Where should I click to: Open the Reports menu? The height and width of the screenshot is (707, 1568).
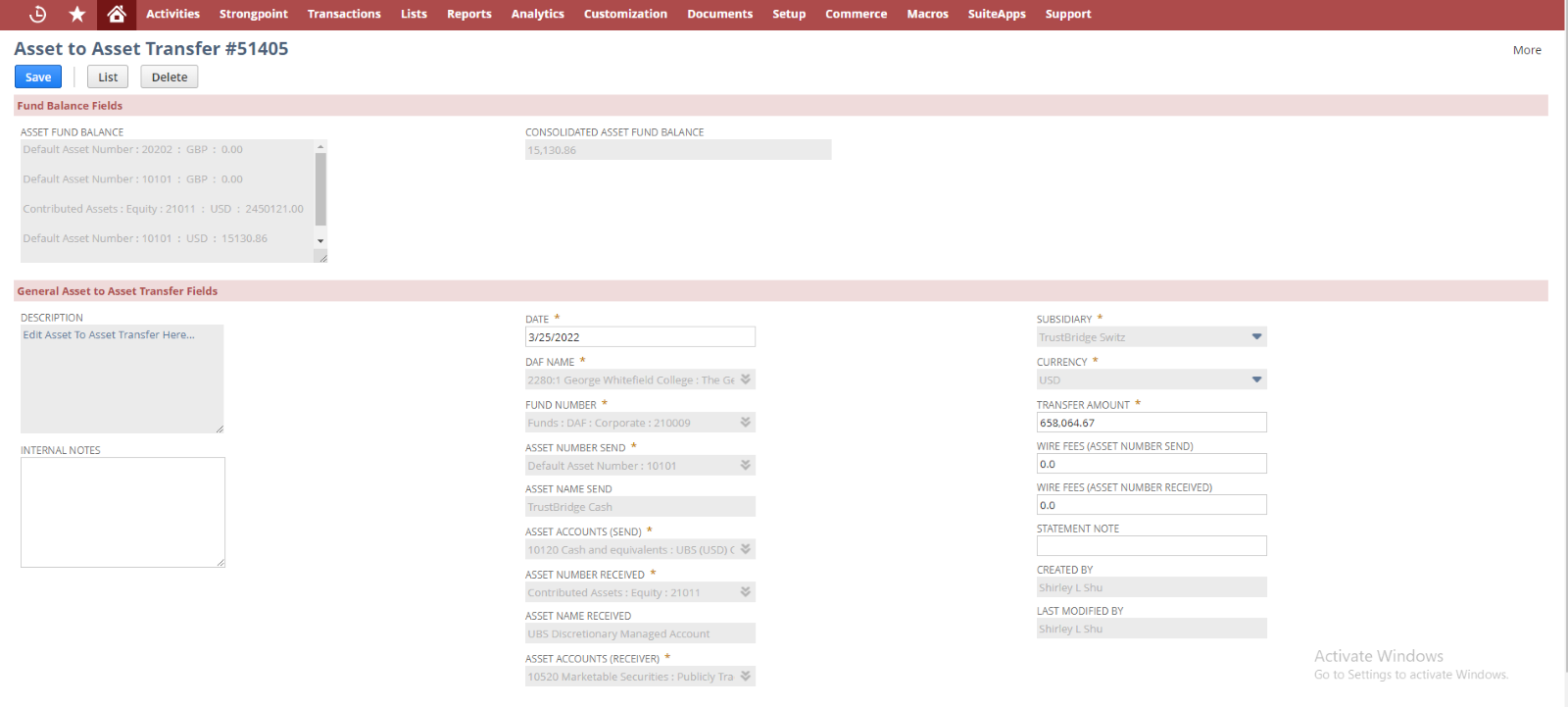pos(468,14)
